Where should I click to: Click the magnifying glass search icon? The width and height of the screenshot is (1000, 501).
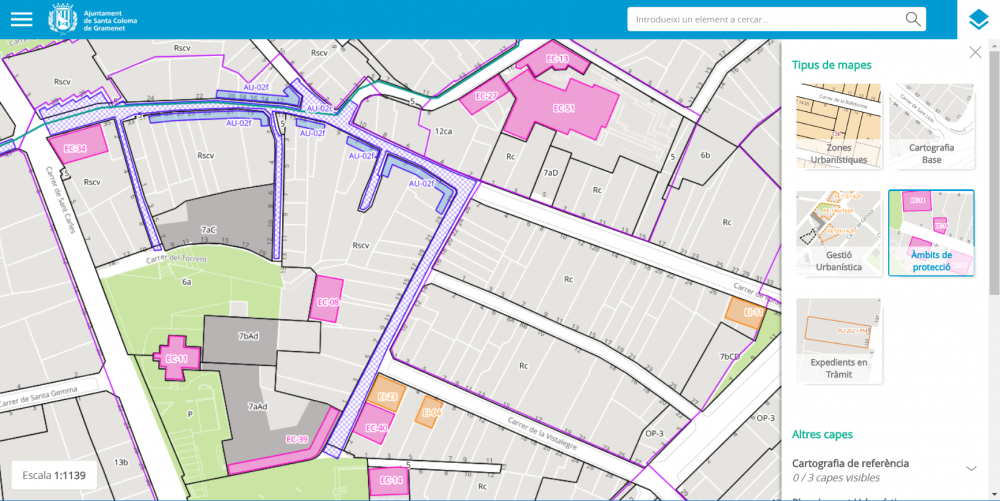click(912, 19)
